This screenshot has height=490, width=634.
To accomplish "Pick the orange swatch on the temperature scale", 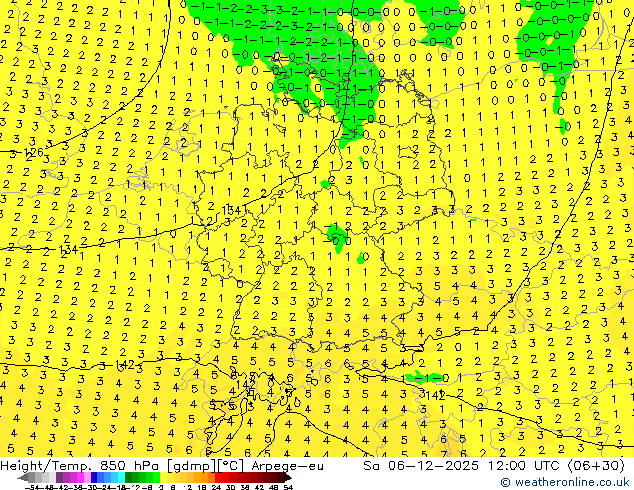I will (204, 477).
